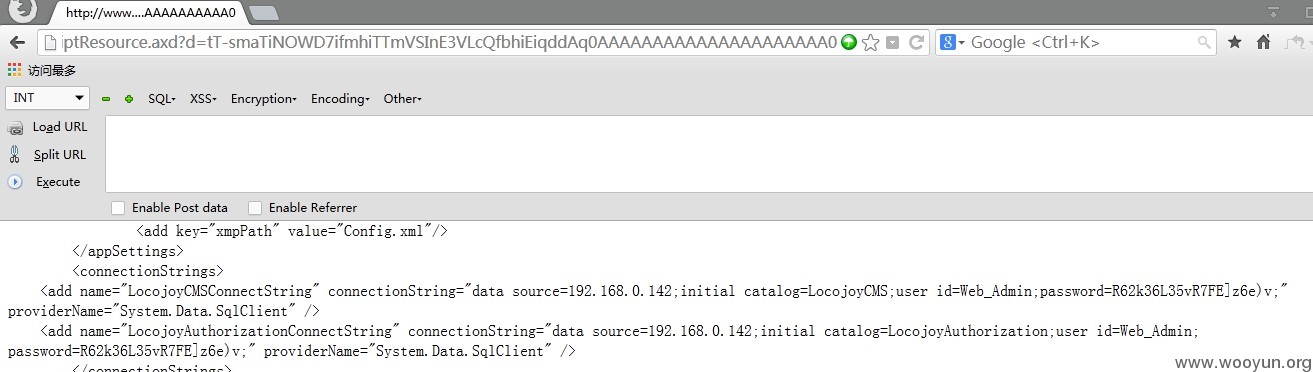Click the Split URL icon
This screenshot has width=1313, height=372.
click(15, 154)
